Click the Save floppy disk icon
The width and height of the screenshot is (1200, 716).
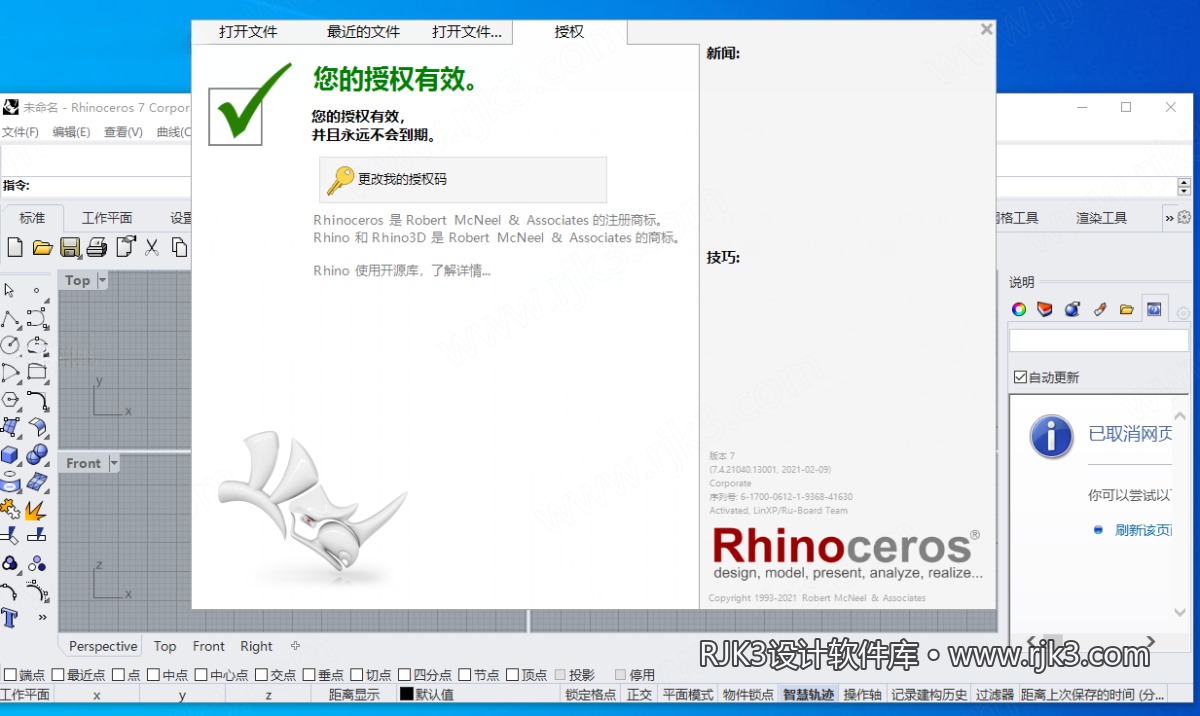point(70,246)
